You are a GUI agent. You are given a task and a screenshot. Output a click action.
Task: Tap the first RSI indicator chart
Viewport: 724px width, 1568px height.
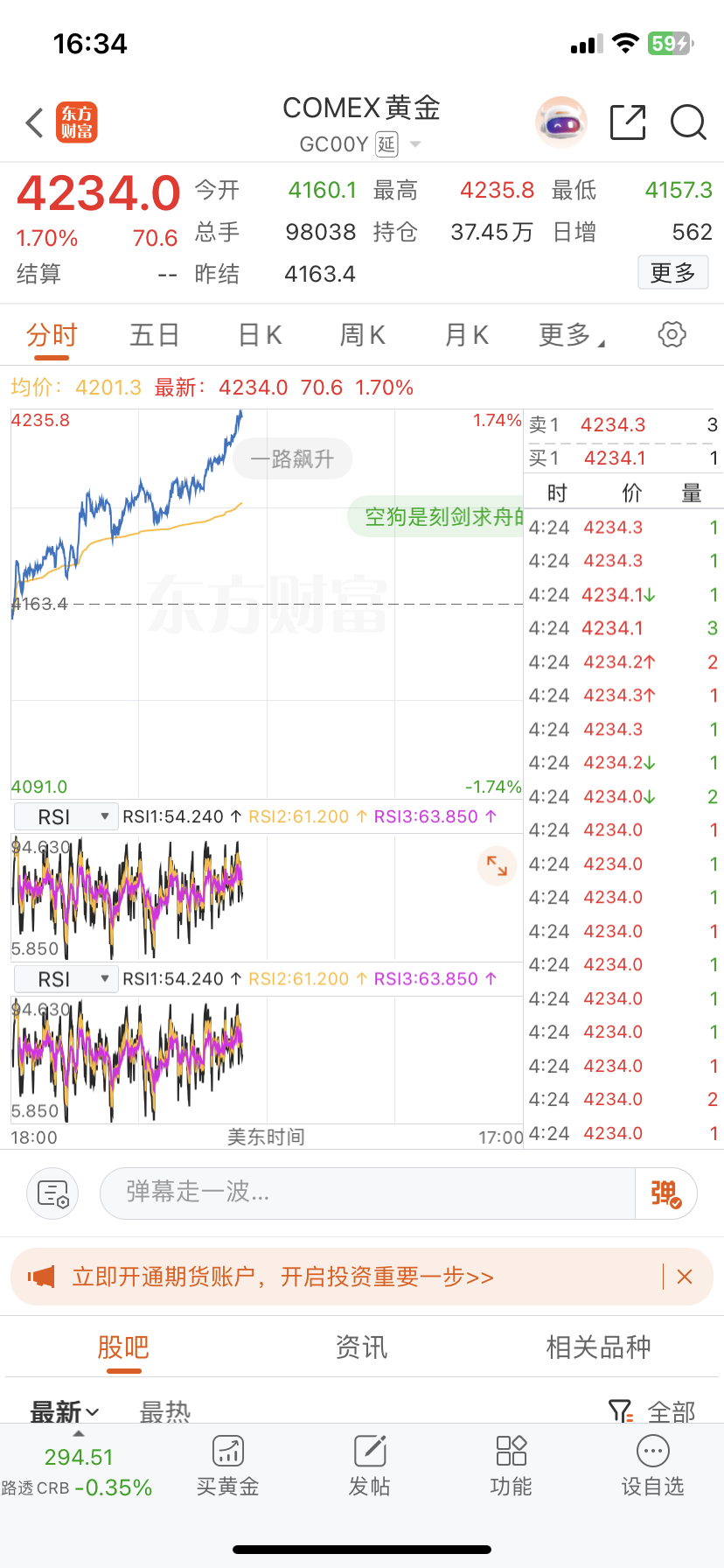pyautogui.click(x=267, y=896)
